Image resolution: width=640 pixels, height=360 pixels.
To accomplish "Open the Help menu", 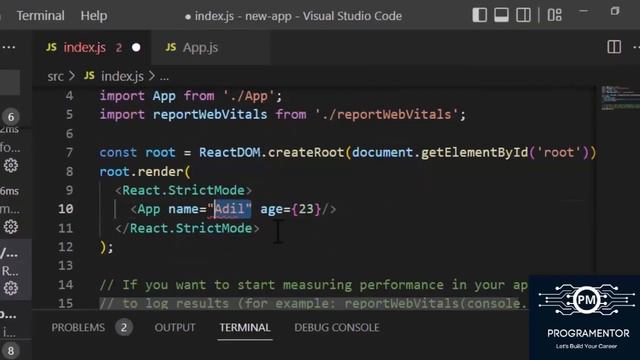I will pos(94,16).
